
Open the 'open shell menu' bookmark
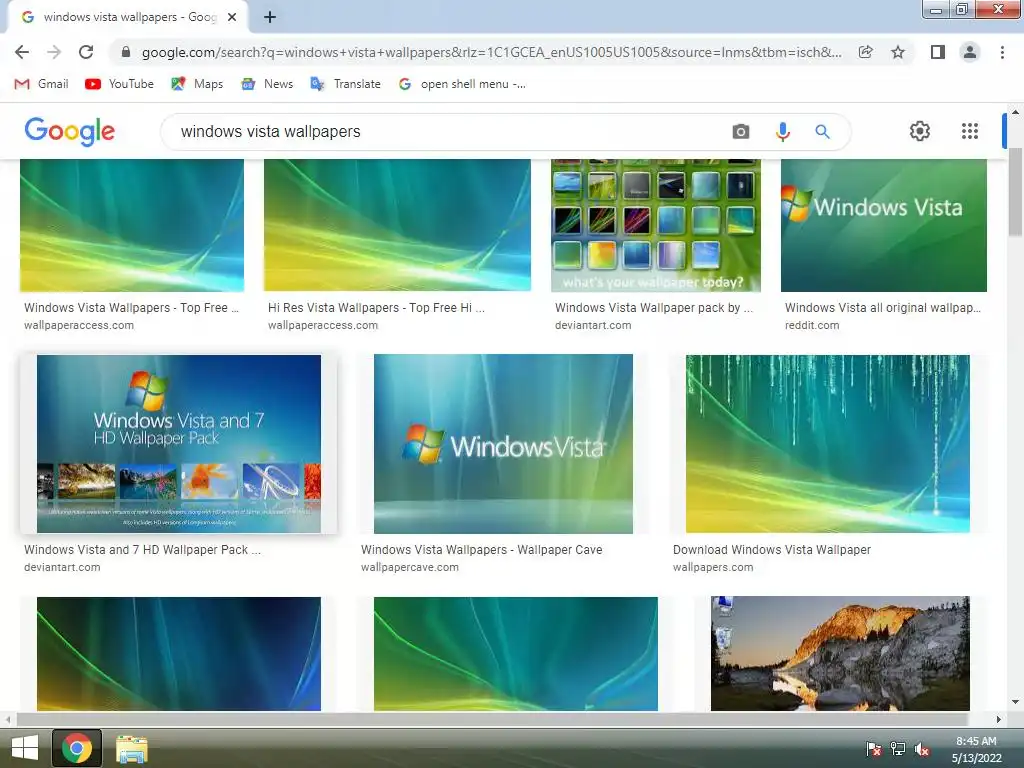(x=462, y=84)
